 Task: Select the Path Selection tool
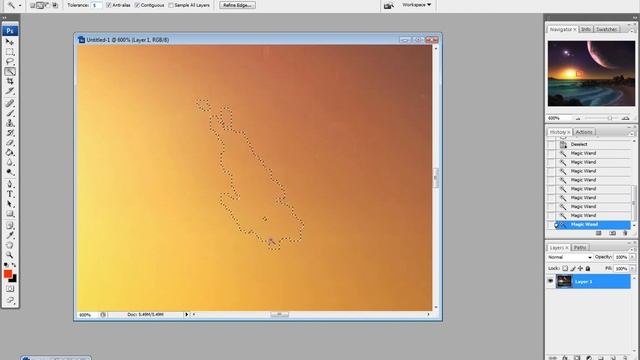pyautogui.click(x=10, y=204)
